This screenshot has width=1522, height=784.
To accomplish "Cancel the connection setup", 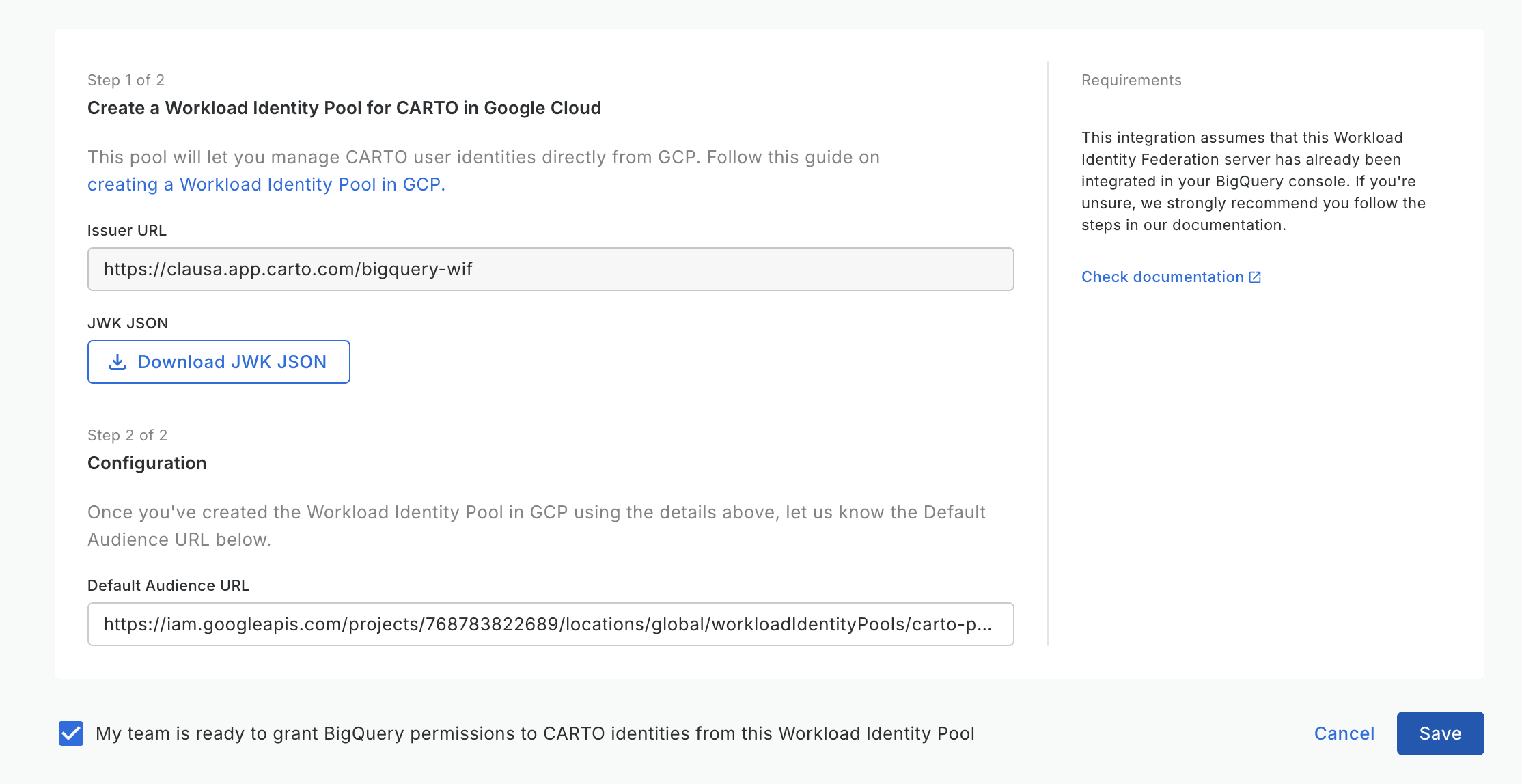I will tap(1344, 733).
